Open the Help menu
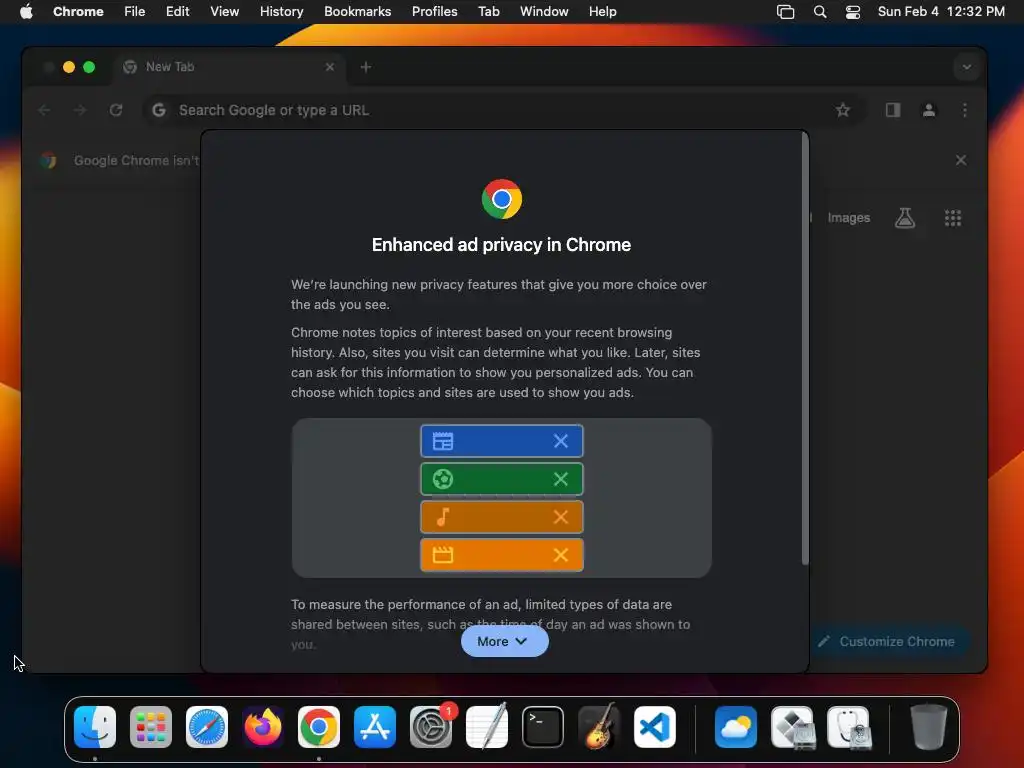The width and height of the screenshot is (1024, 768). point(602,11)
